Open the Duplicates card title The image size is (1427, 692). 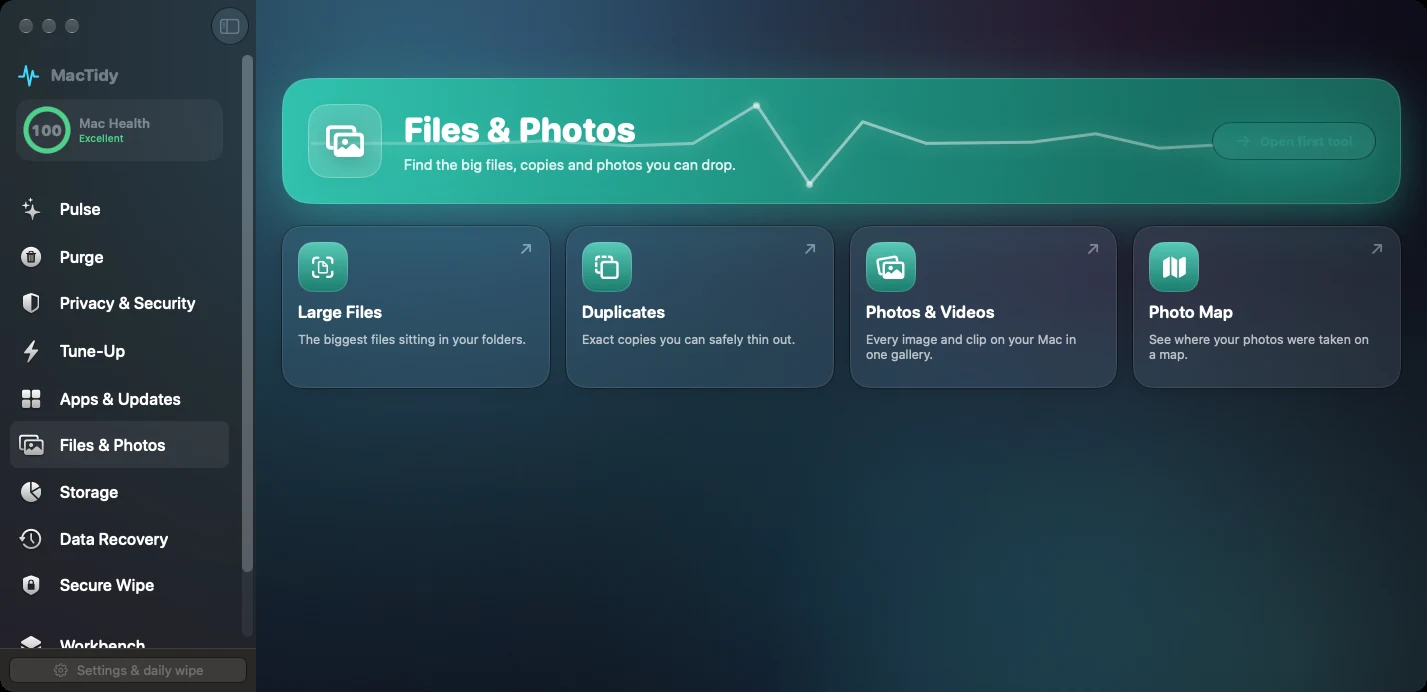tap(623, 312)
